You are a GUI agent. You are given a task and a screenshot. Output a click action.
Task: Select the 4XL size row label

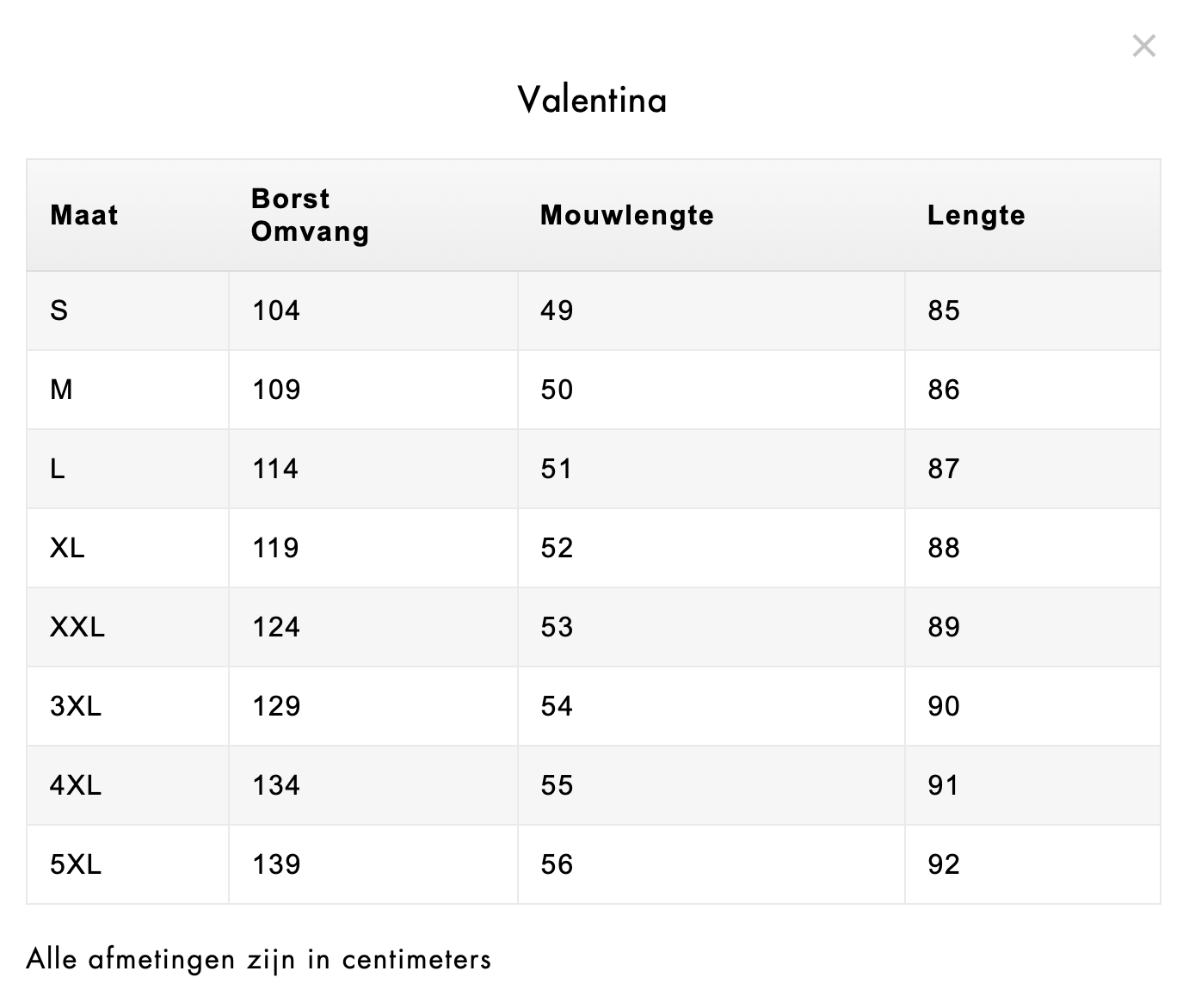pyautogui.click(x=76, y=785)
